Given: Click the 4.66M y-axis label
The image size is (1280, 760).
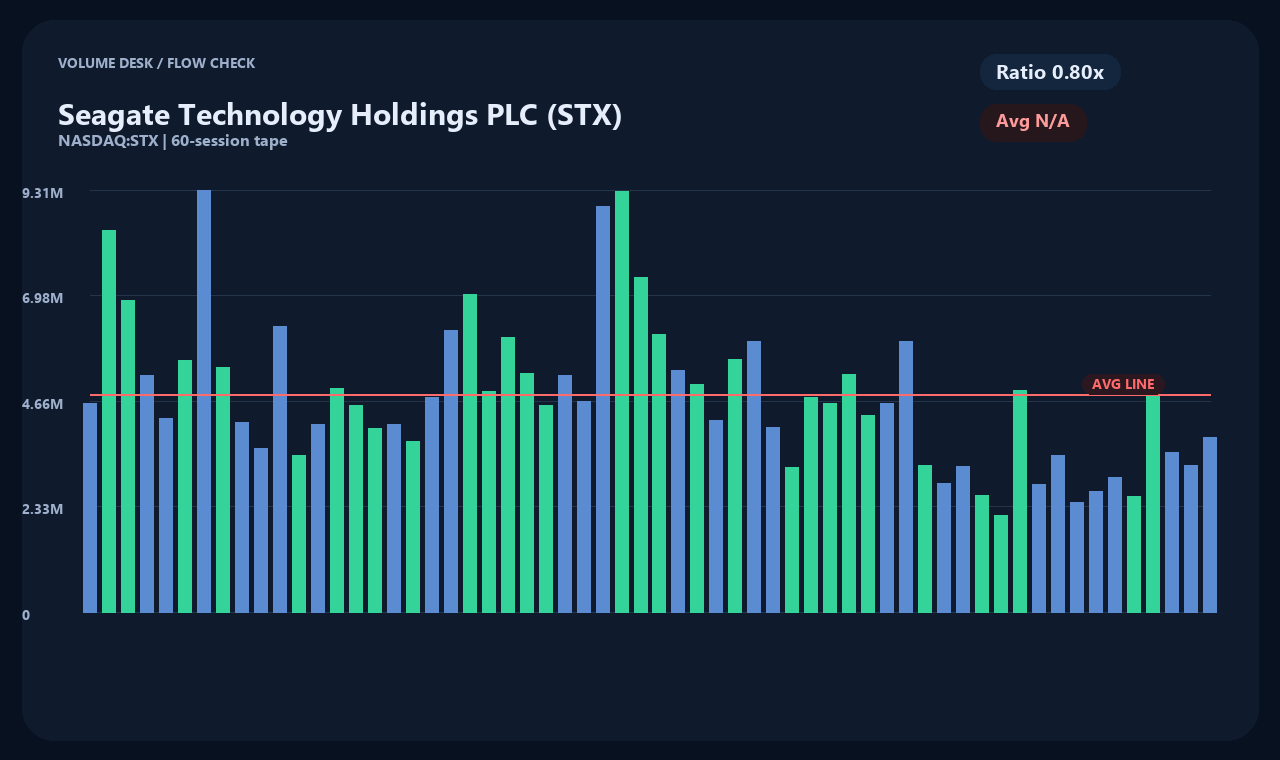Looking at the screenshot, I should pyautogui.click(x=43, y=403).
